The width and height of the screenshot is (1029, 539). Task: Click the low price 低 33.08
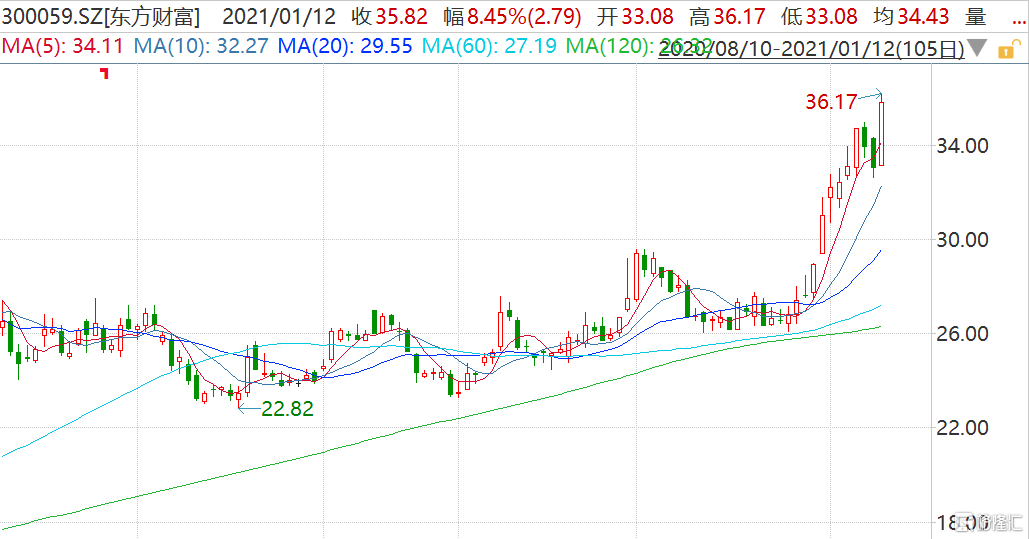[x=819, y=16]
